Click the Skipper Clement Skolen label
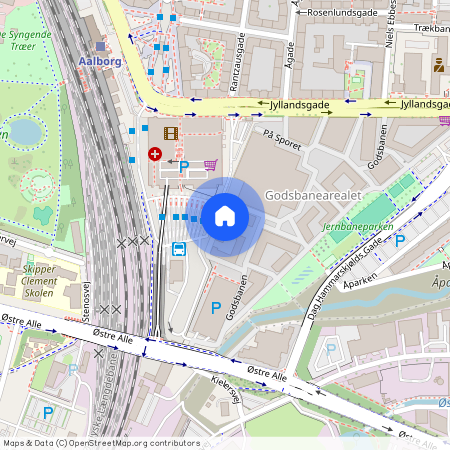Image resolution: width=450 pixels, height=450 pixels. point(39,281)
